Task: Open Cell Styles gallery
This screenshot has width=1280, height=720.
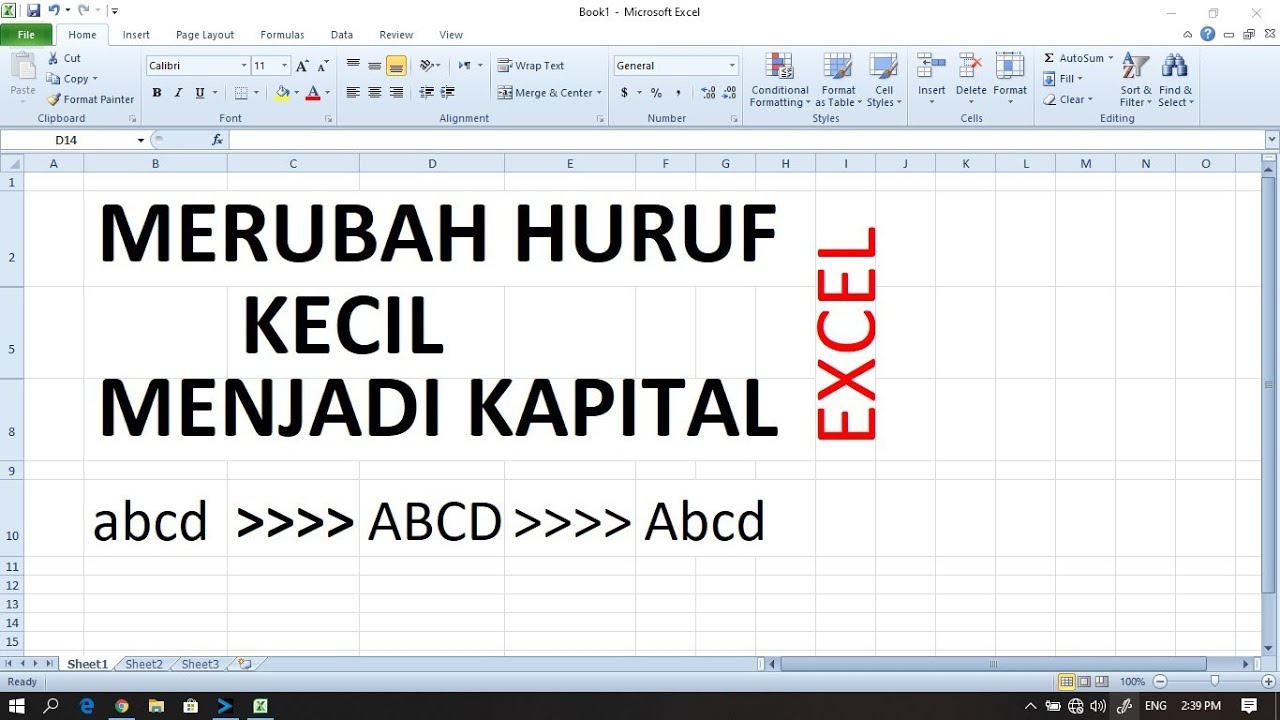Action: 883,80
